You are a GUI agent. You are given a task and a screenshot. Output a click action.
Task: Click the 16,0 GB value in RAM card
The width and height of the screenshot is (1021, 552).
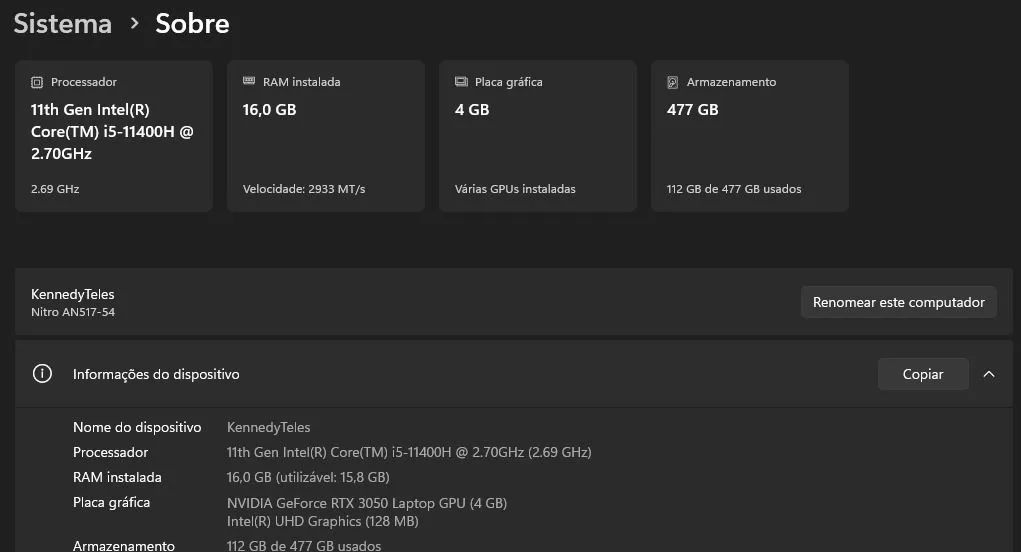pos(270,110)
